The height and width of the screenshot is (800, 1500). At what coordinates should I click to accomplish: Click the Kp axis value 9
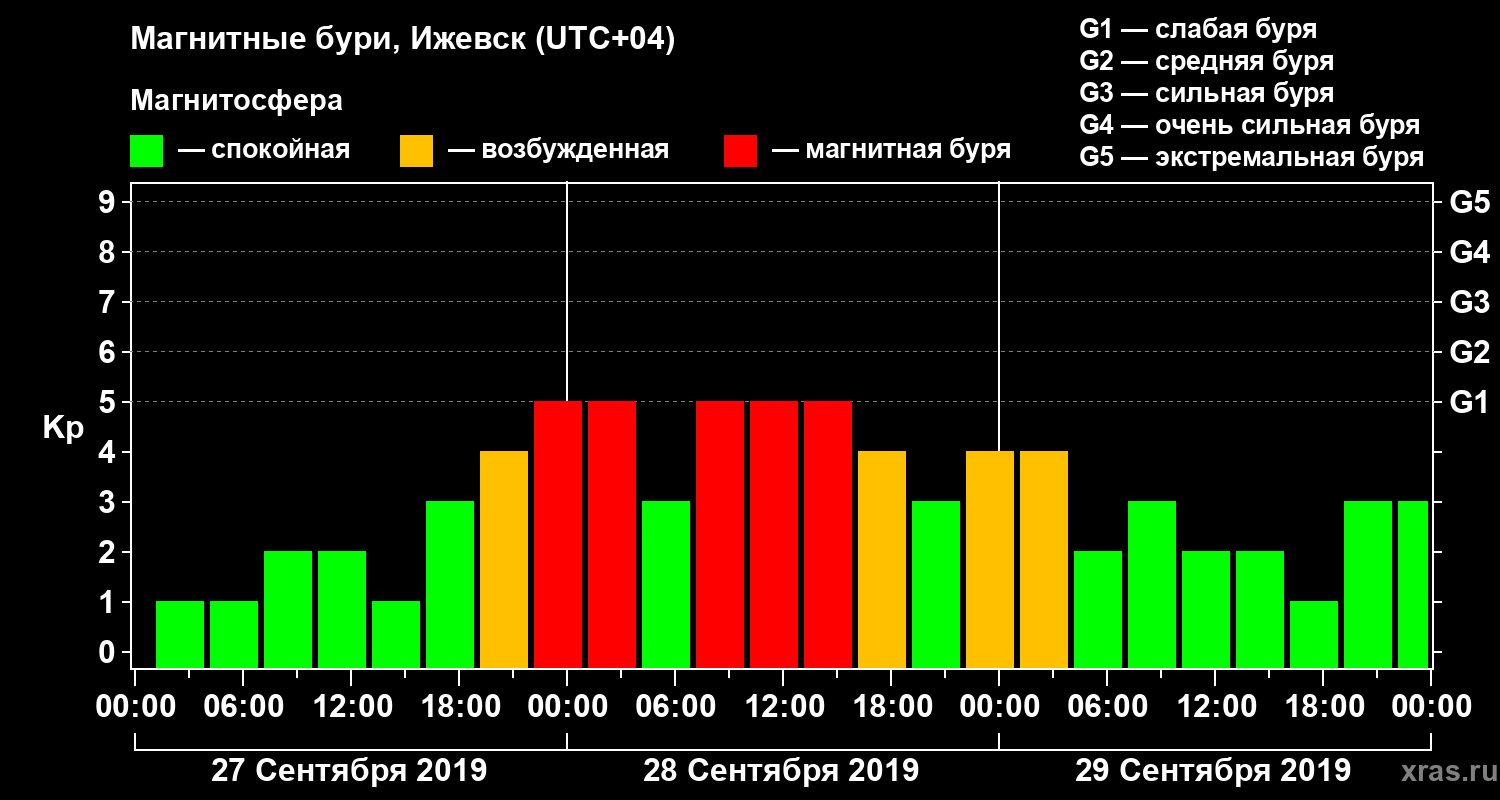109,202
